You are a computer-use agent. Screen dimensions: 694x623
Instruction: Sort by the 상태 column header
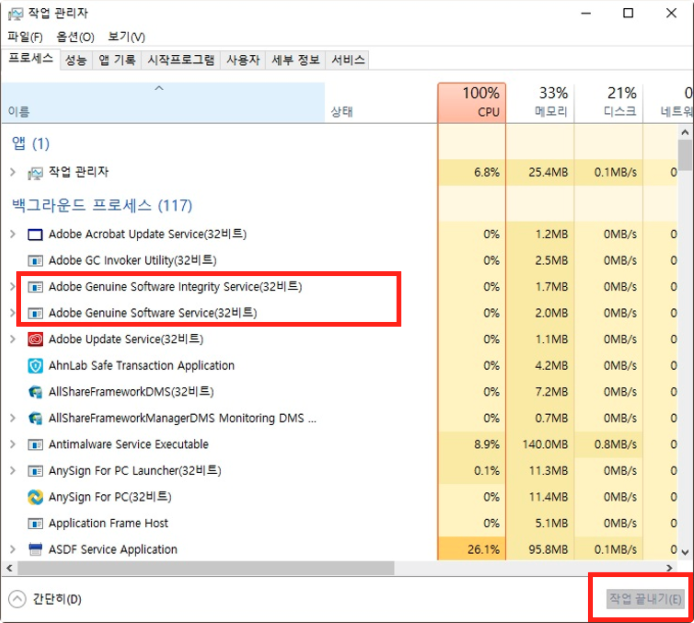point(381,103)
